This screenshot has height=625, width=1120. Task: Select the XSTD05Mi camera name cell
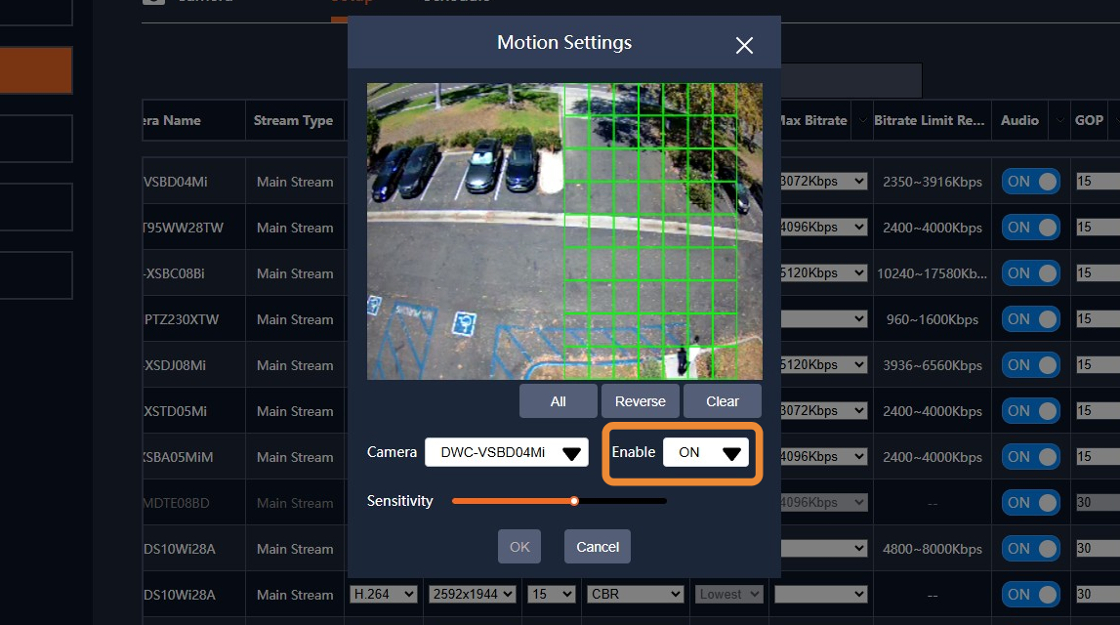(x=194, y=411)
